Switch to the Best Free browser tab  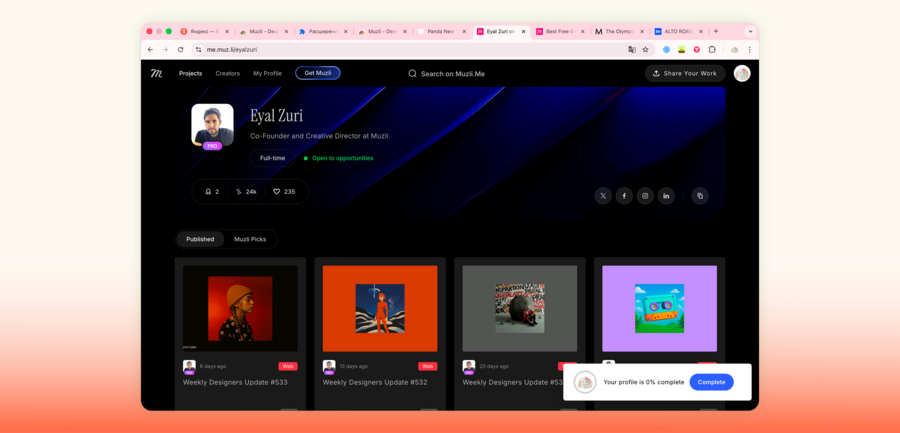561,32
